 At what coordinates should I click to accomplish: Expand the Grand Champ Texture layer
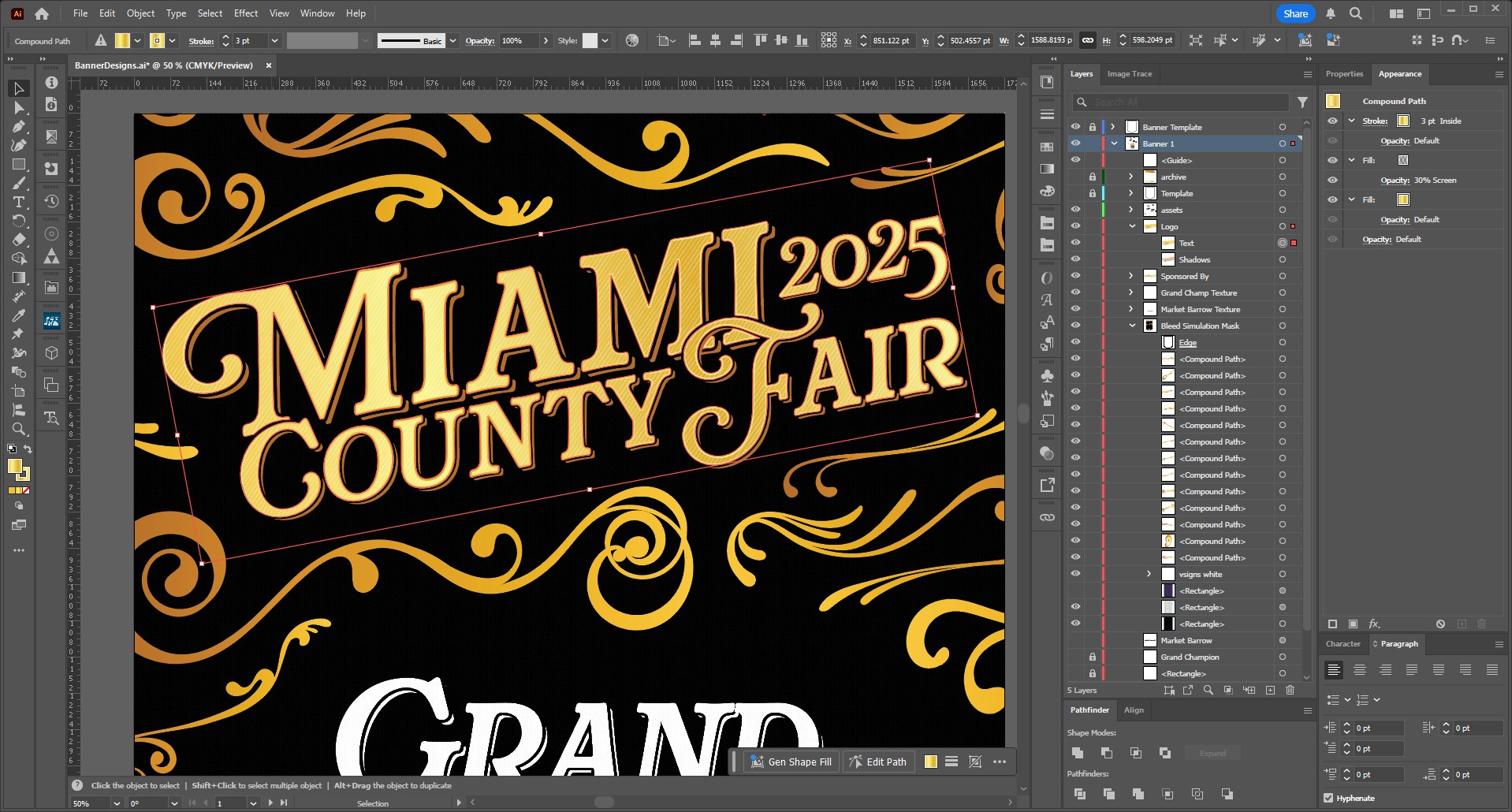click(x=1130, y=292)
